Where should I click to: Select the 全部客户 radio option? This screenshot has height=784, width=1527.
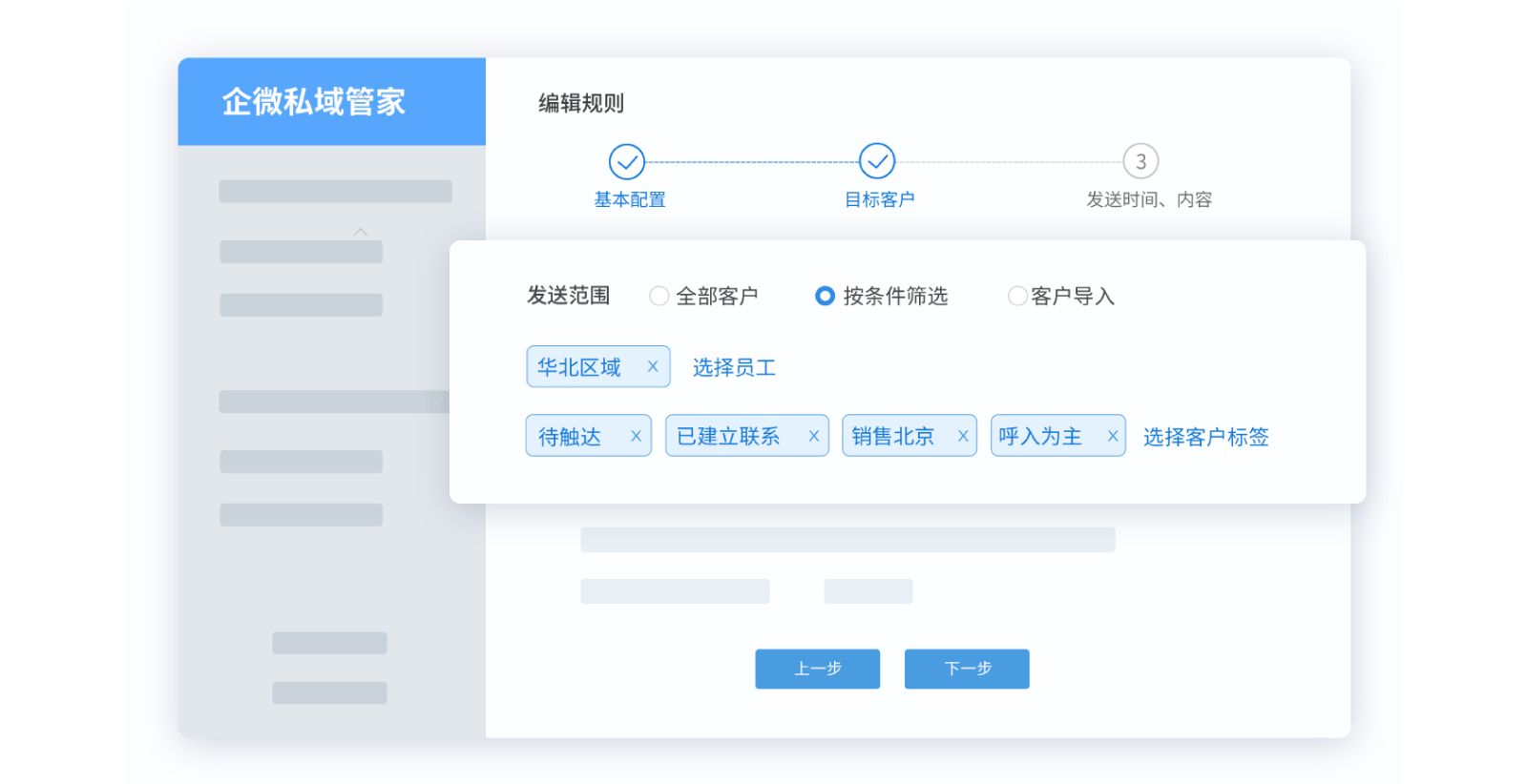click(x=659, y=297)
